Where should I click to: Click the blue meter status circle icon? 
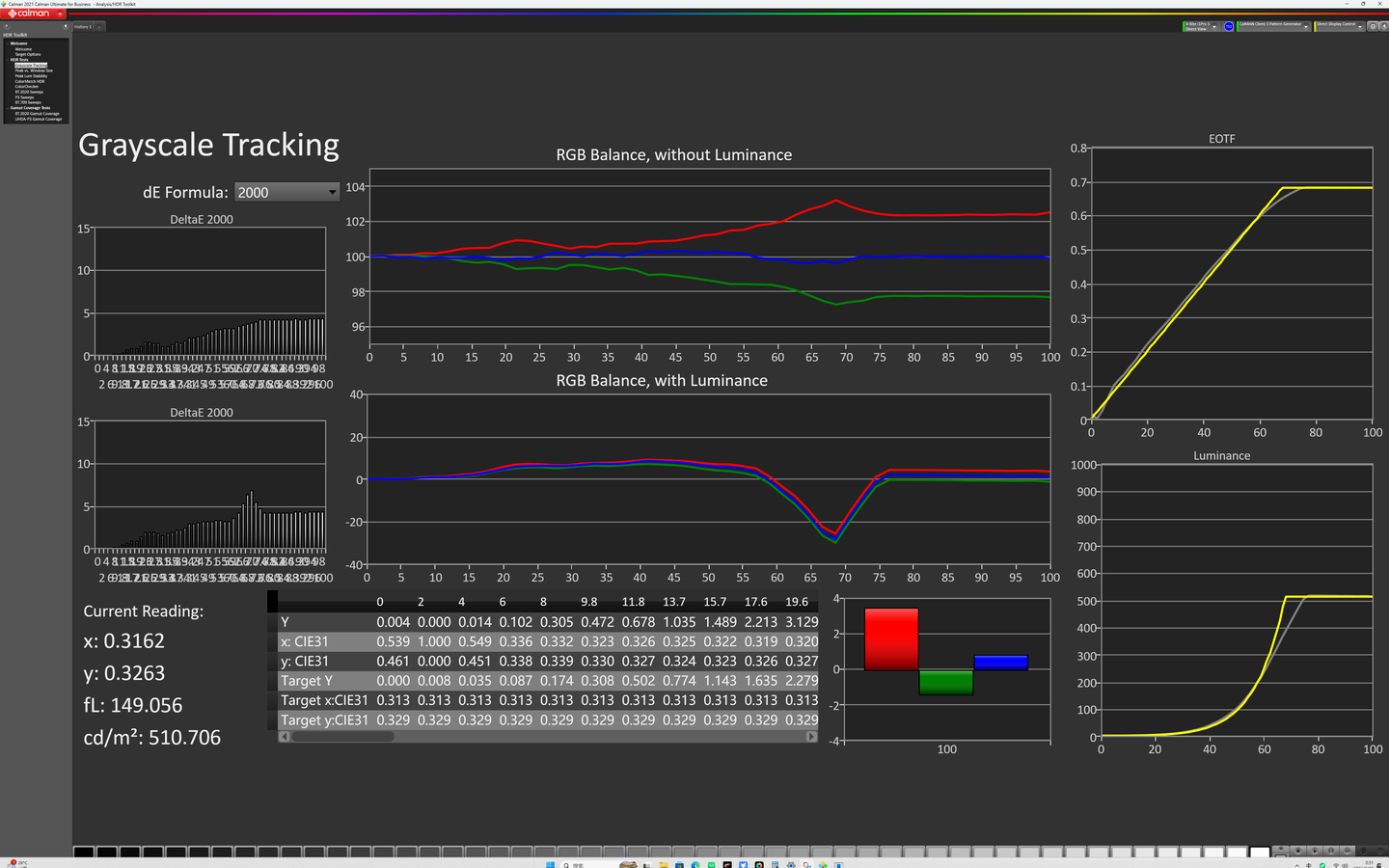(x=1229, y=26)
